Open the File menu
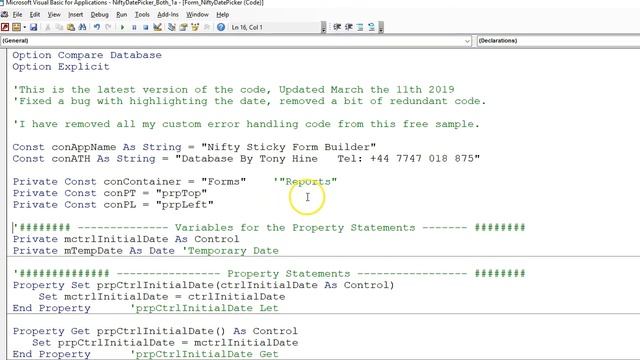 coord(18,14)
